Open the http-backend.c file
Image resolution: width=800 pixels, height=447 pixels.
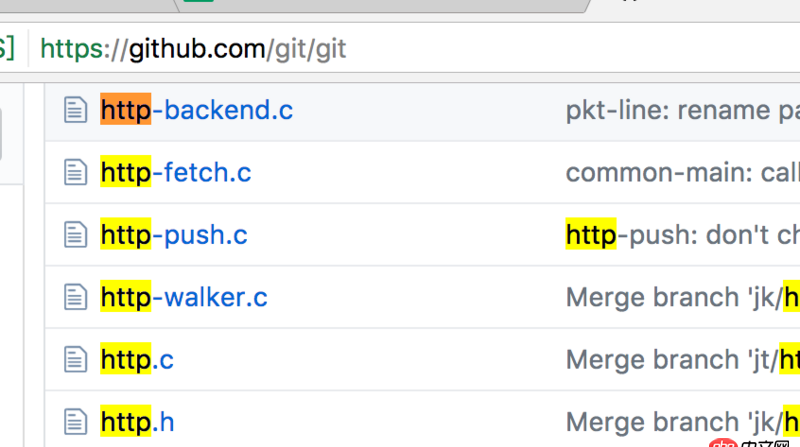(x=196, y=110)
